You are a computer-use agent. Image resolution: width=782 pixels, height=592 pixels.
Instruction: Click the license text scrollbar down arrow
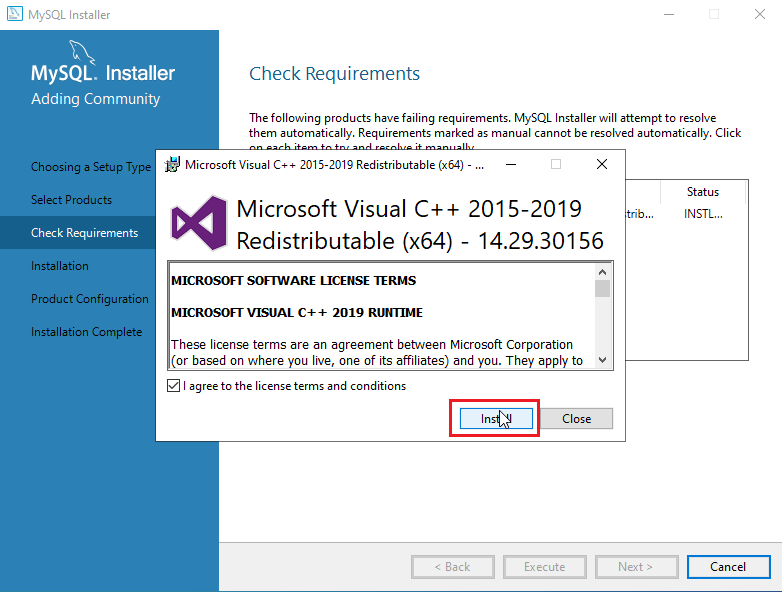(602, 360)
